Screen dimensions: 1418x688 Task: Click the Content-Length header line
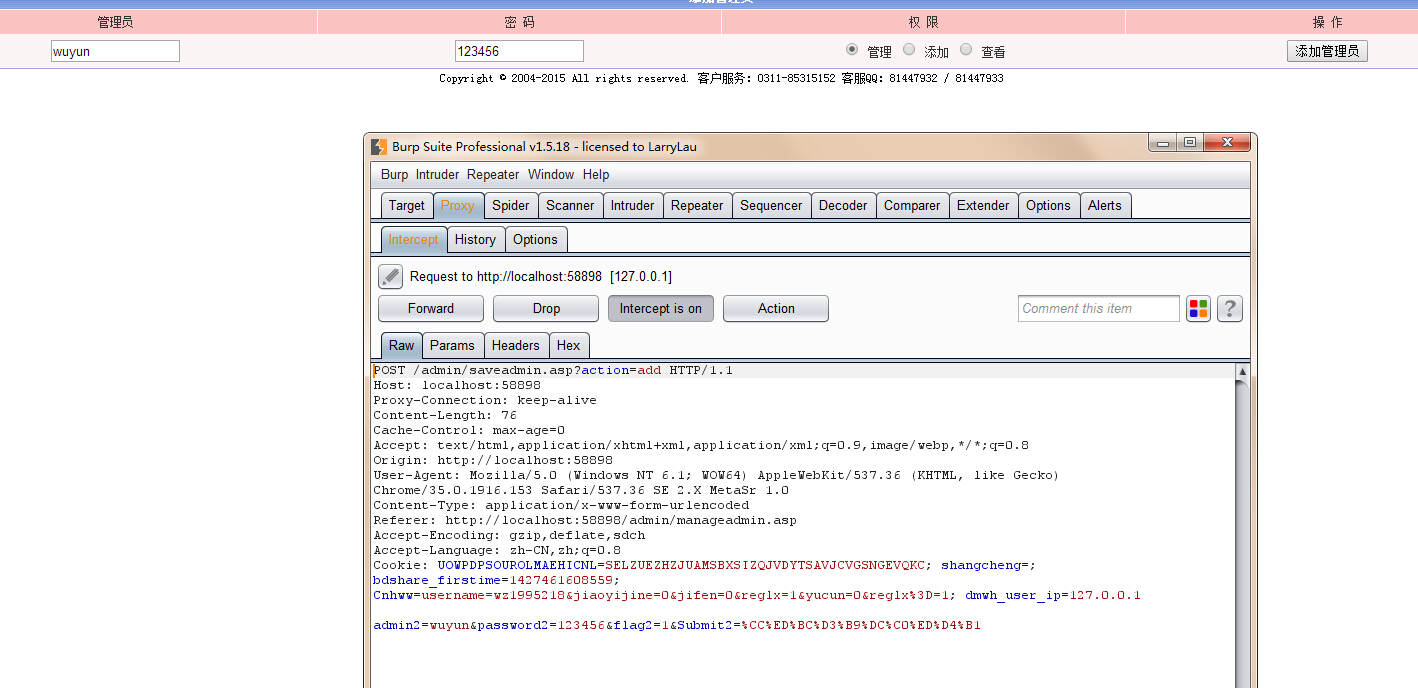pos(445,415)
